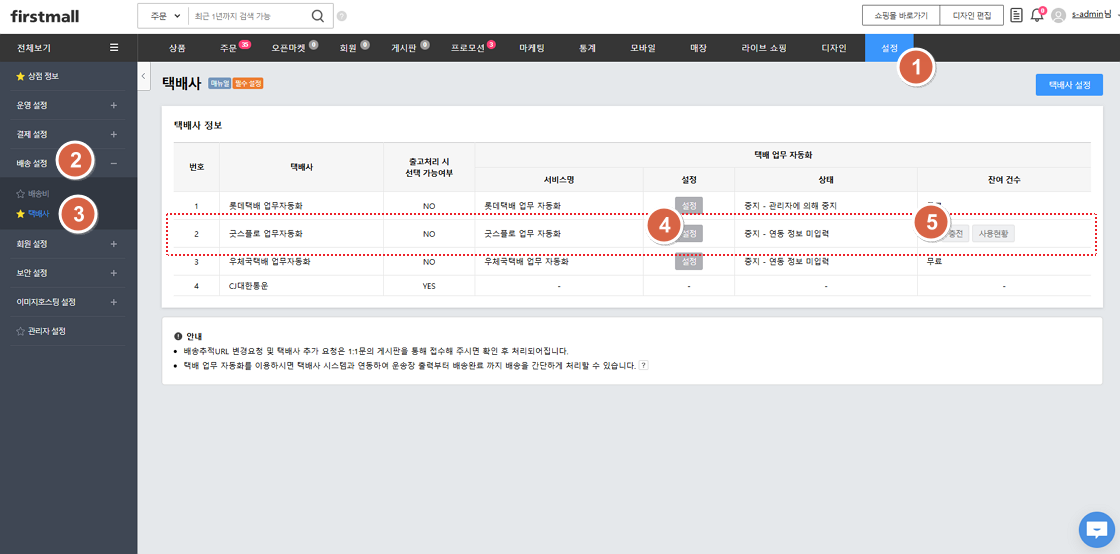The width and height of the screenshot is (1120, 554).
Task: Toggle favorite star next to 배송비
Action: click(20, 193)
